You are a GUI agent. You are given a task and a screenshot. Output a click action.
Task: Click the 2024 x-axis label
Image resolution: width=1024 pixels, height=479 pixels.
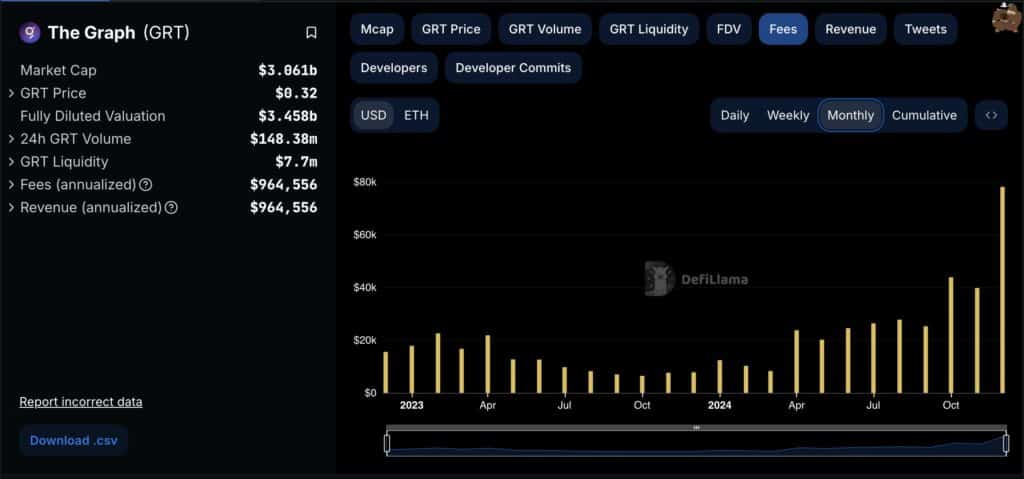(x=720, y=405)
